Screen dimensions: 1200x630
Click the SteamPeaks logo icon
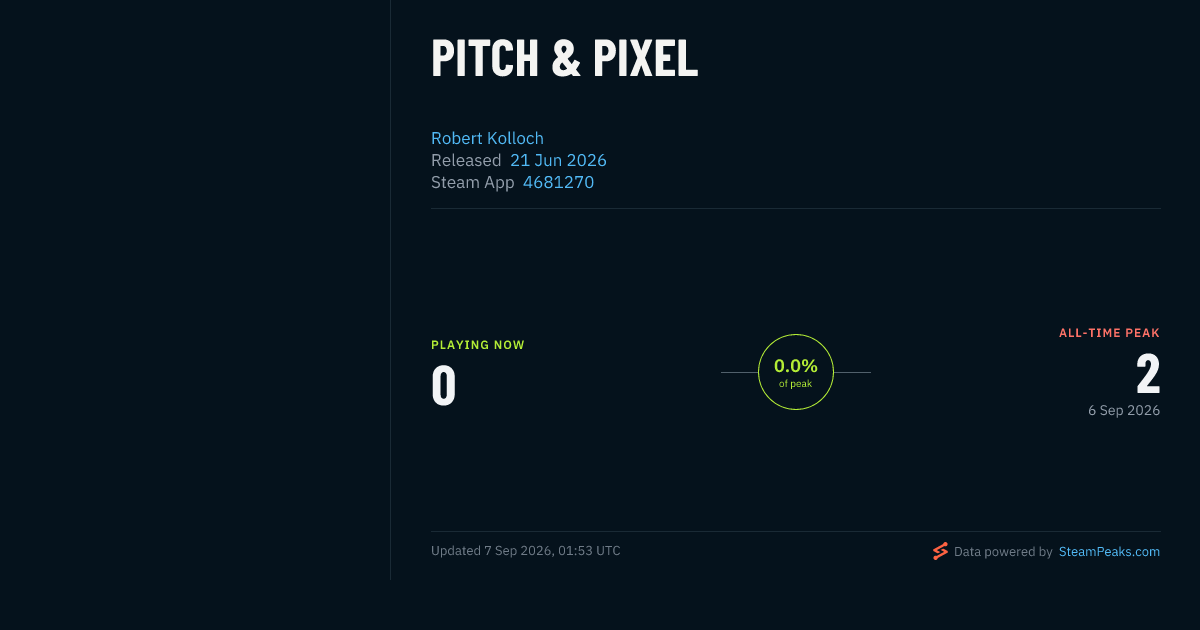(940, 551)
